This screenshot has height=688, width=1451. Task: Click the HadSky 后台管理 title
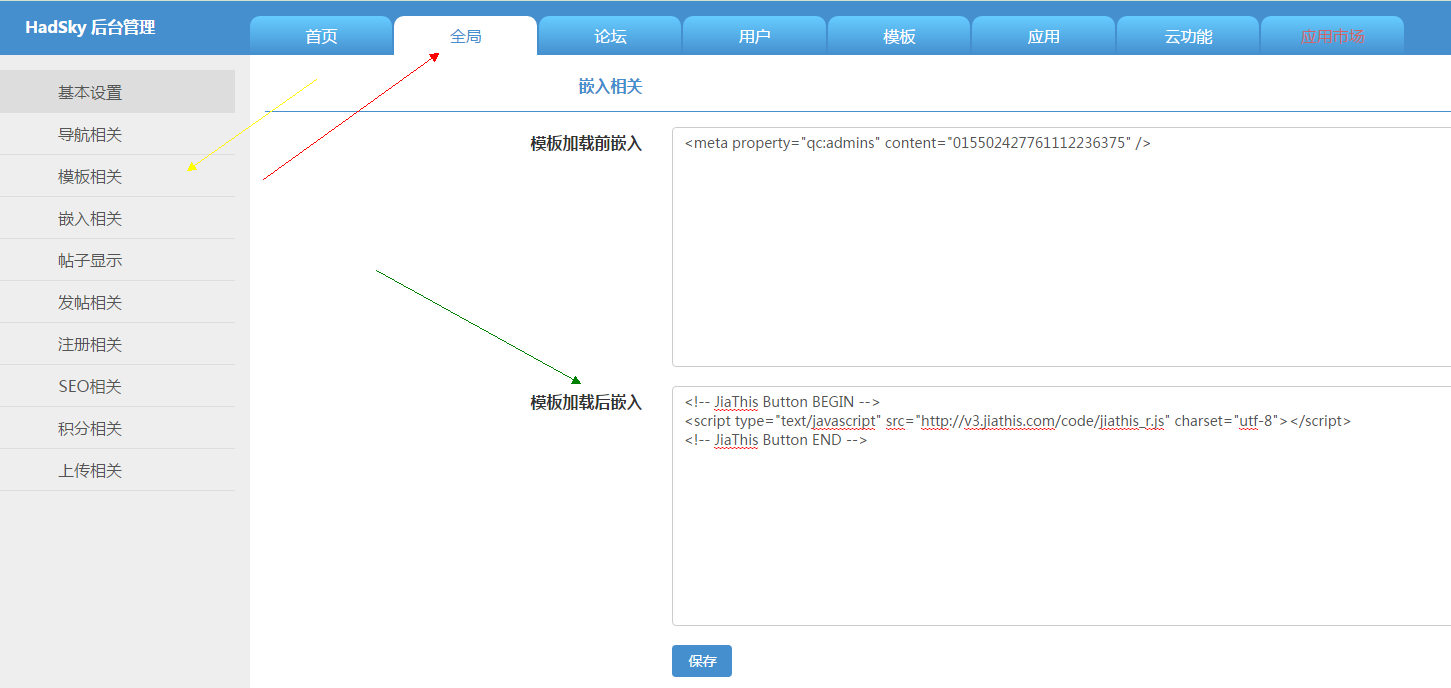point(90,27)
